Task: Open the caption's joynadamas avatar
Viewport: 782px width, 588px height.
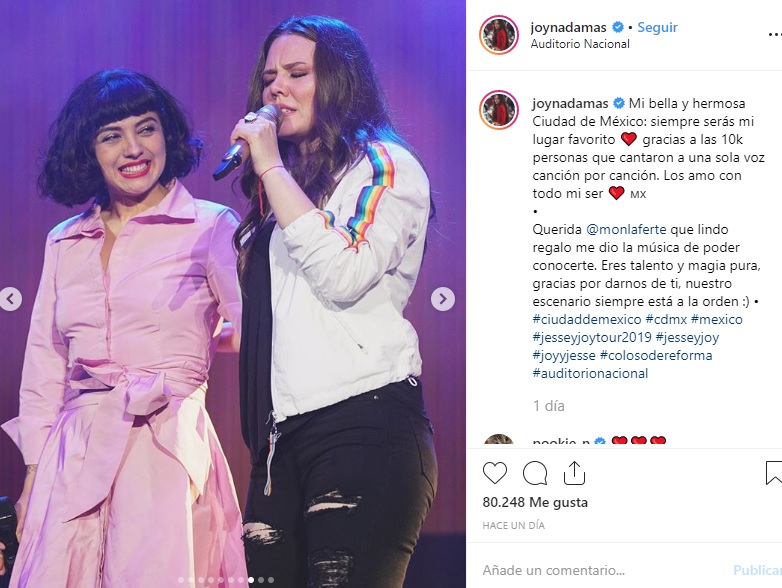Action: point(499,110)
